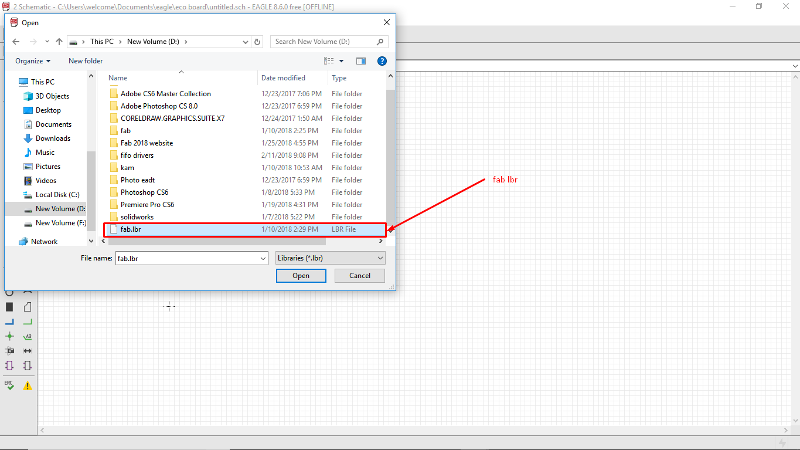Select the Attribute tool

pos(9,351)
